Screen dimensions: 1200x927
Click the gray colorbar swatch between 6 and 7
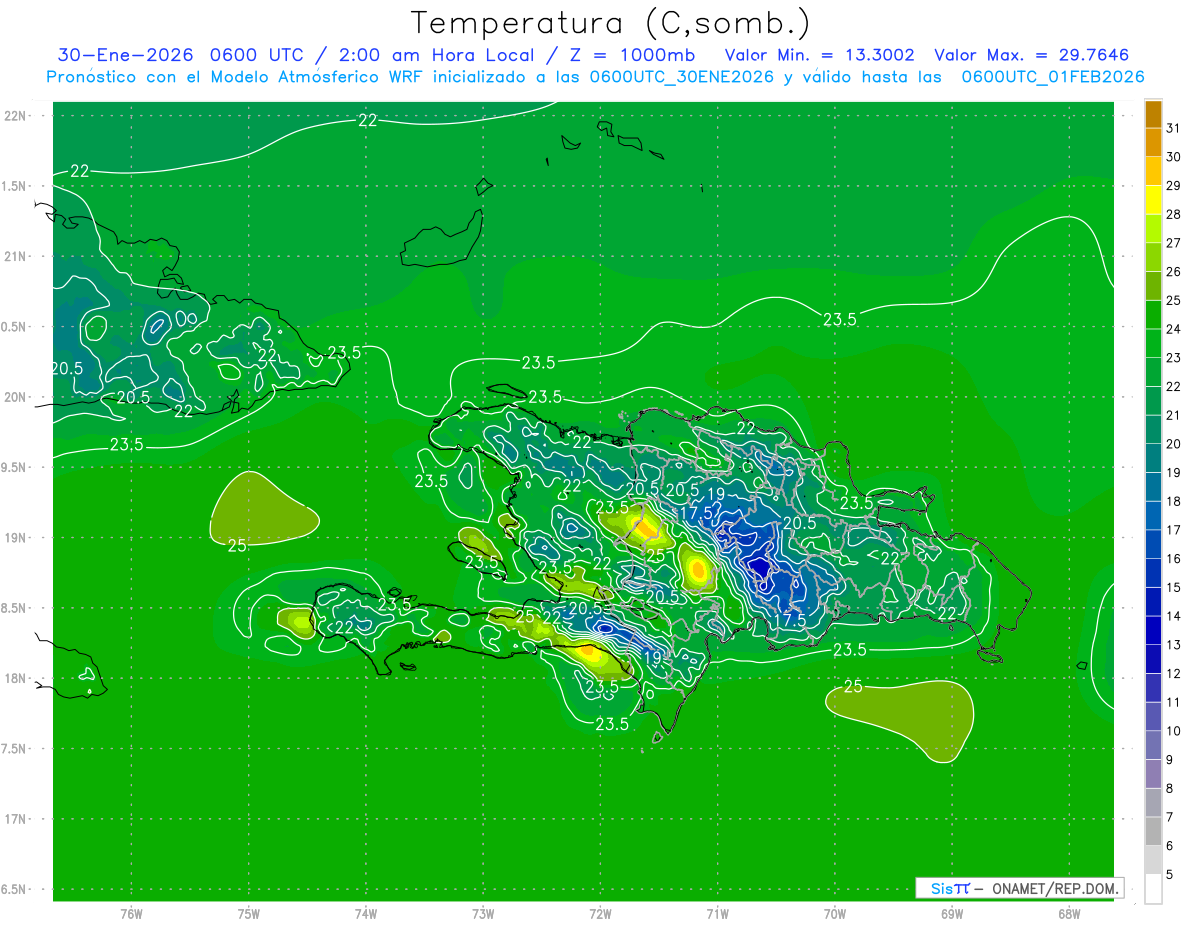coord(1153,832)
